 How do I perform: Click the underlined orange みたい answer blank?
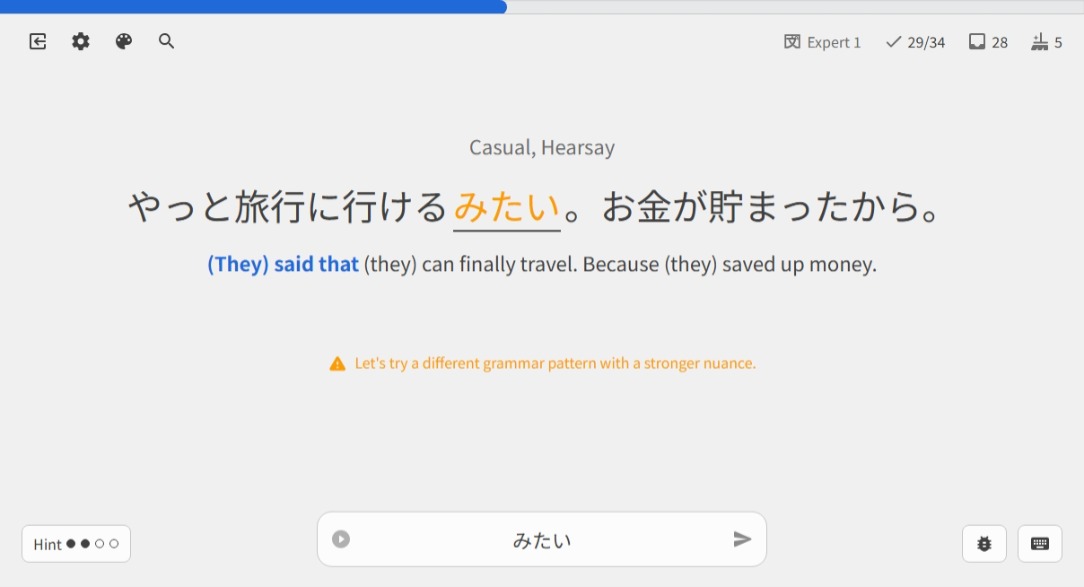pos(506,208)
